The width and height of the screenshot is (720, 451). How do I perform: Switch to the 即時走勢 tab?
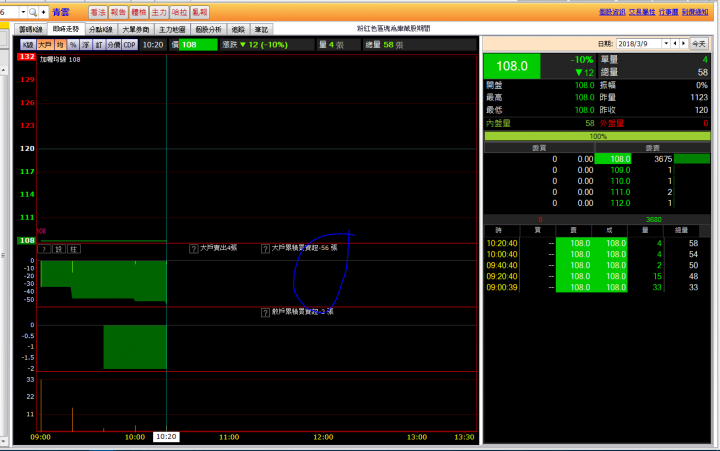(66, 29)
